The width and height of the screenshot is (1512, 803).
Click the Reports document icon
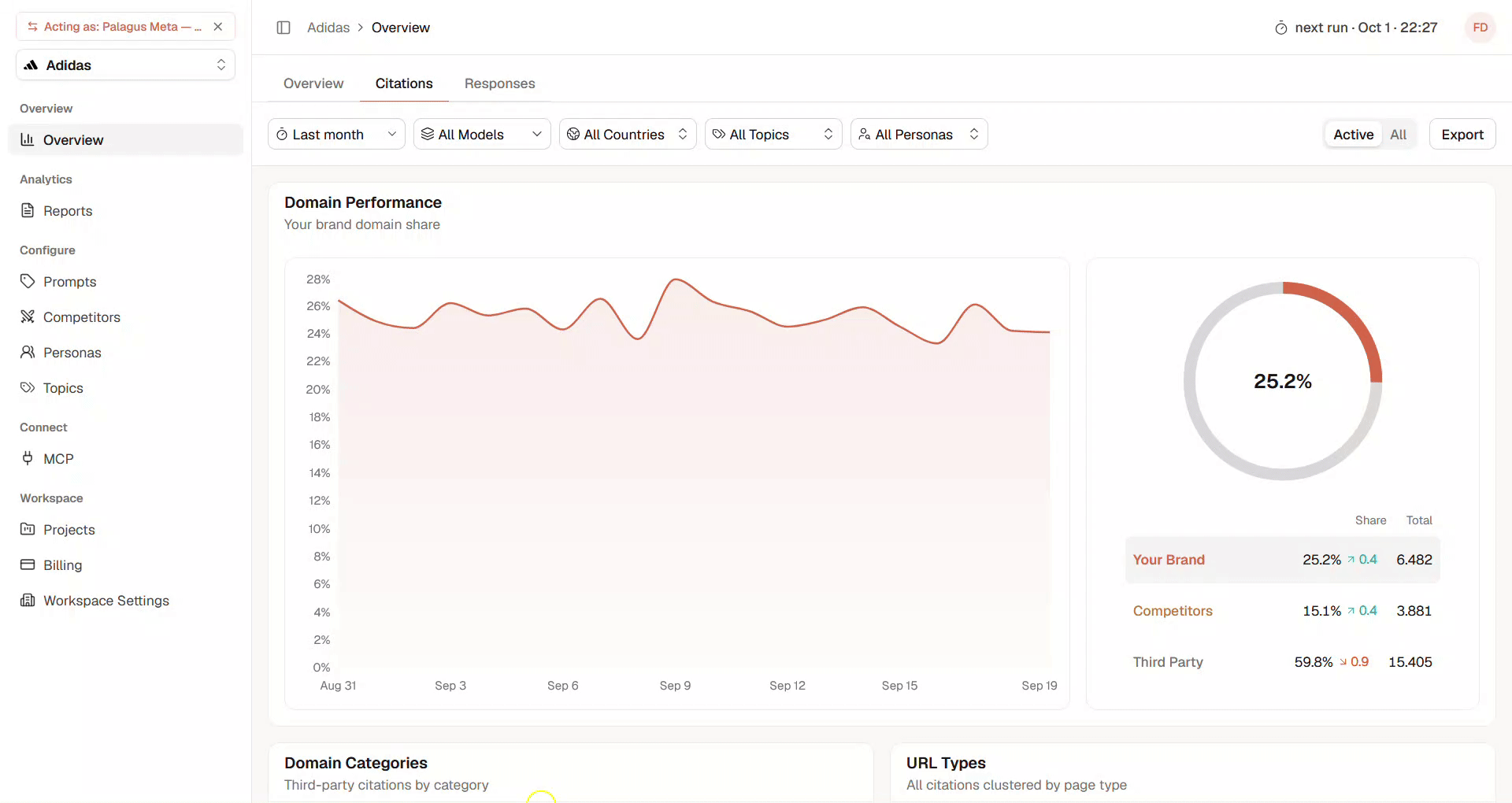[x=28, y=210]
